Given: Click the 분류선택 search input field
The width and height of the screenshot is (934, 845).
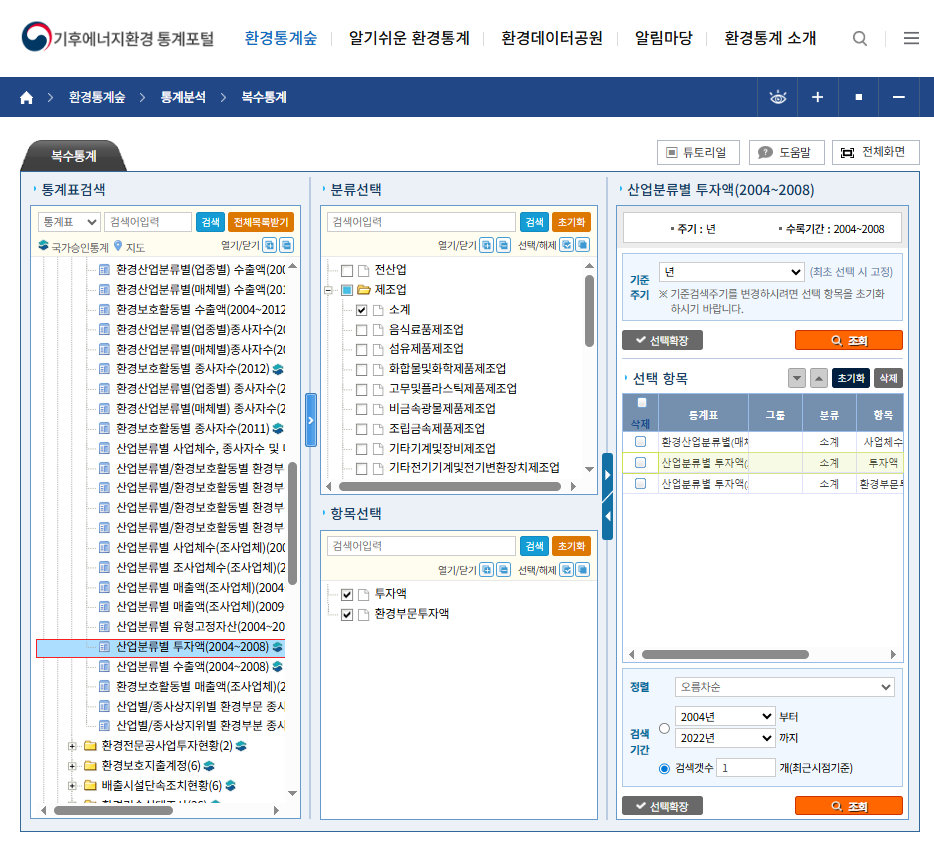Looking at the screenshot, I should (421, 222).
